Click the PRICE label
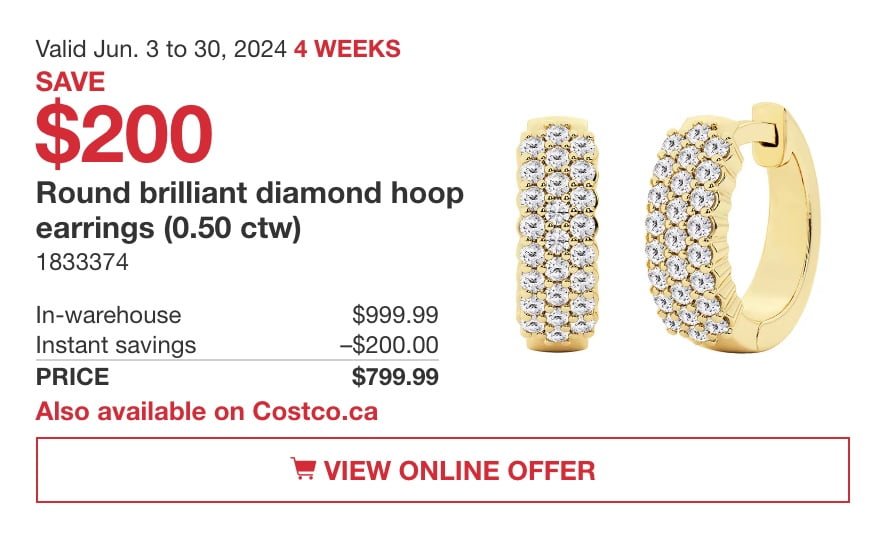This screenshot has width=884, height=534. pos(72,377)
